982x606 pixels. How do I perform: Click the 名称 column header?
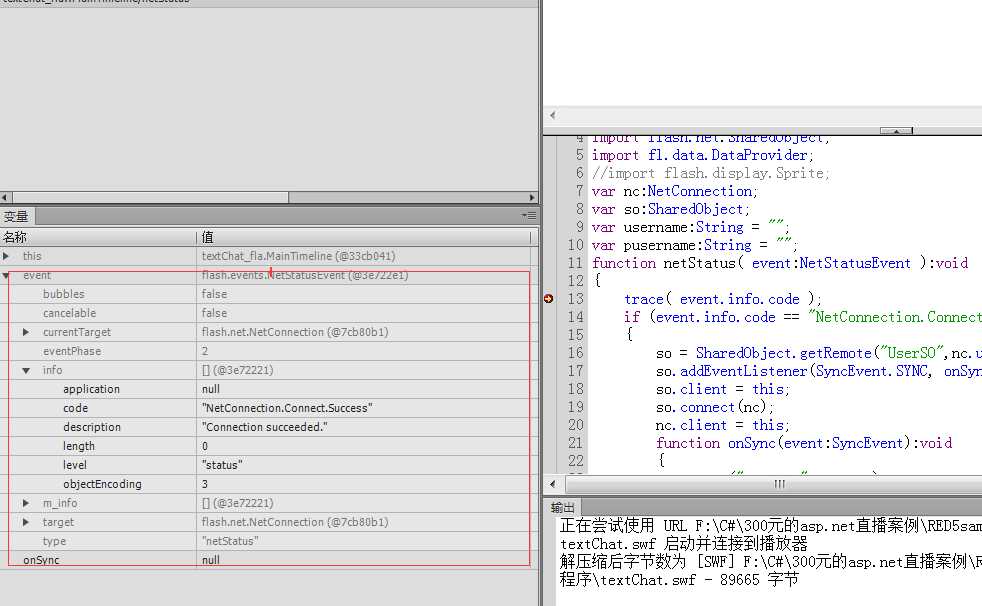[x=98, y=237]
